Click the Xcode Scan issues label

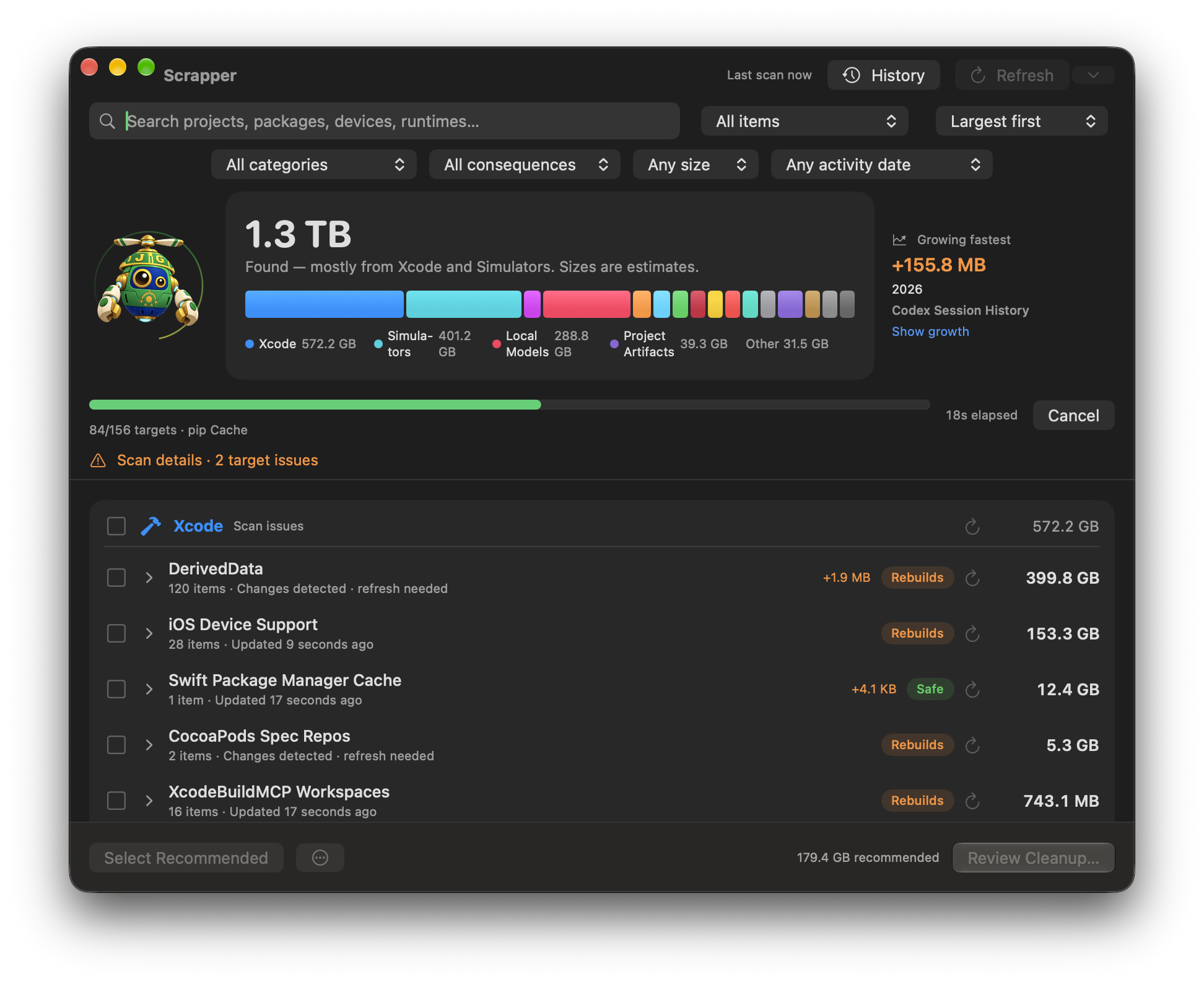[268, 526]
